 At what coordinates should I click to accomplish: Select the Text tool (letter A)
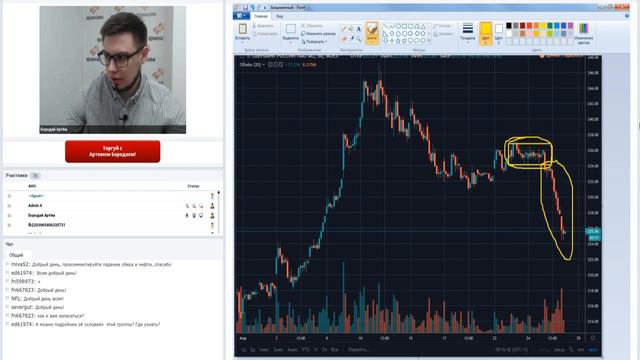pyautogui.click(x=359, y=29)
